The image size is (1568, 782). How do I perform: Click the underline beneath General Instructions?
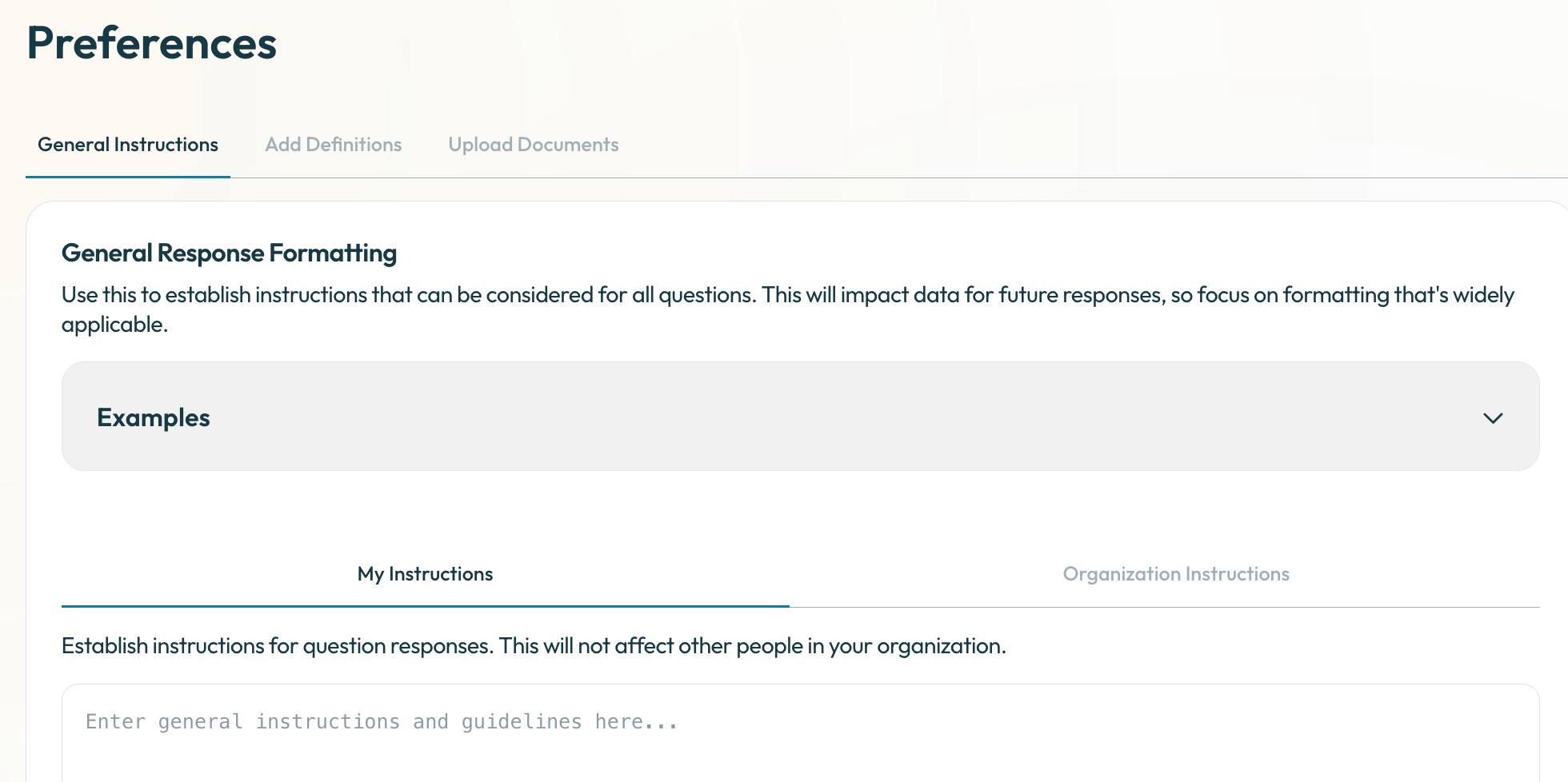[128, 177]
